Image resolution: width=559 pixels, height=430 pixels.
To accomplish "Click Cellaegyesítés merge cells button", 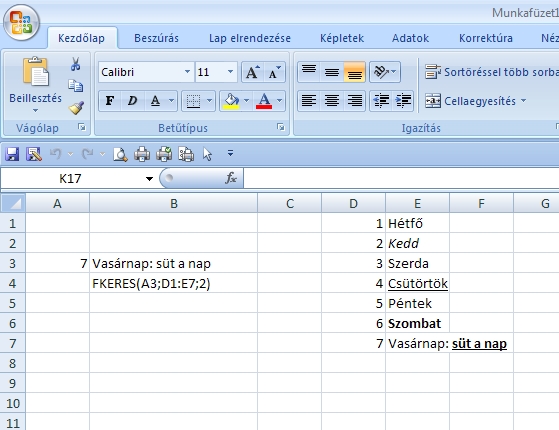I will coord(470,101).
